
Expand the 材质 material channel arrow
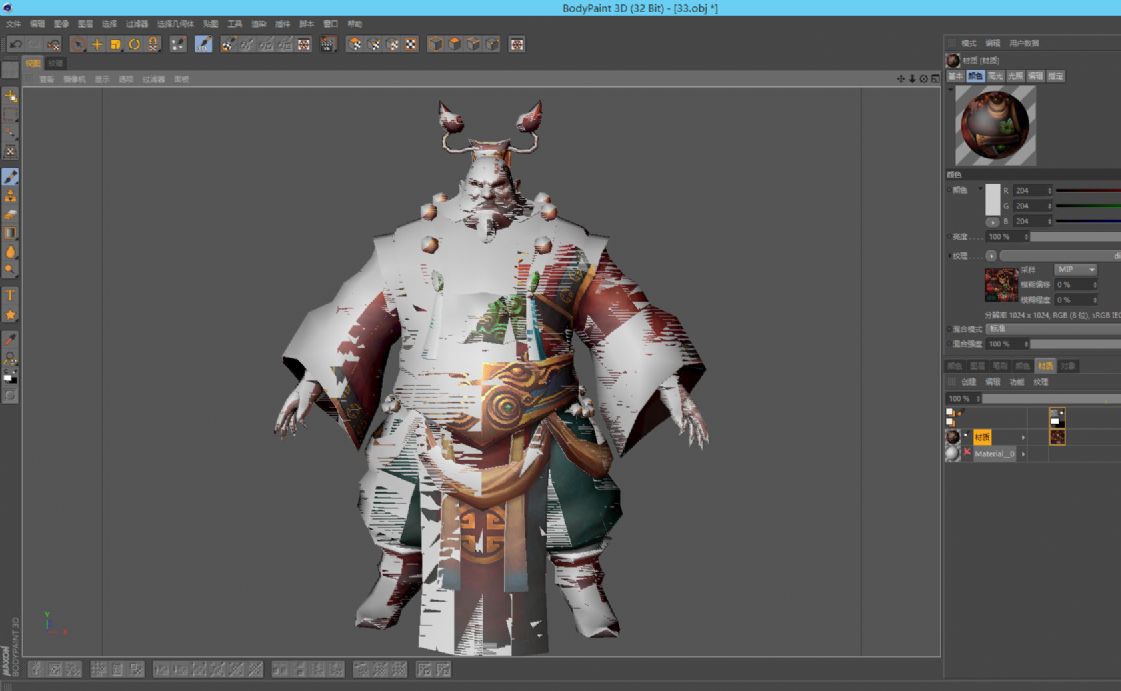pos(1023,437)
